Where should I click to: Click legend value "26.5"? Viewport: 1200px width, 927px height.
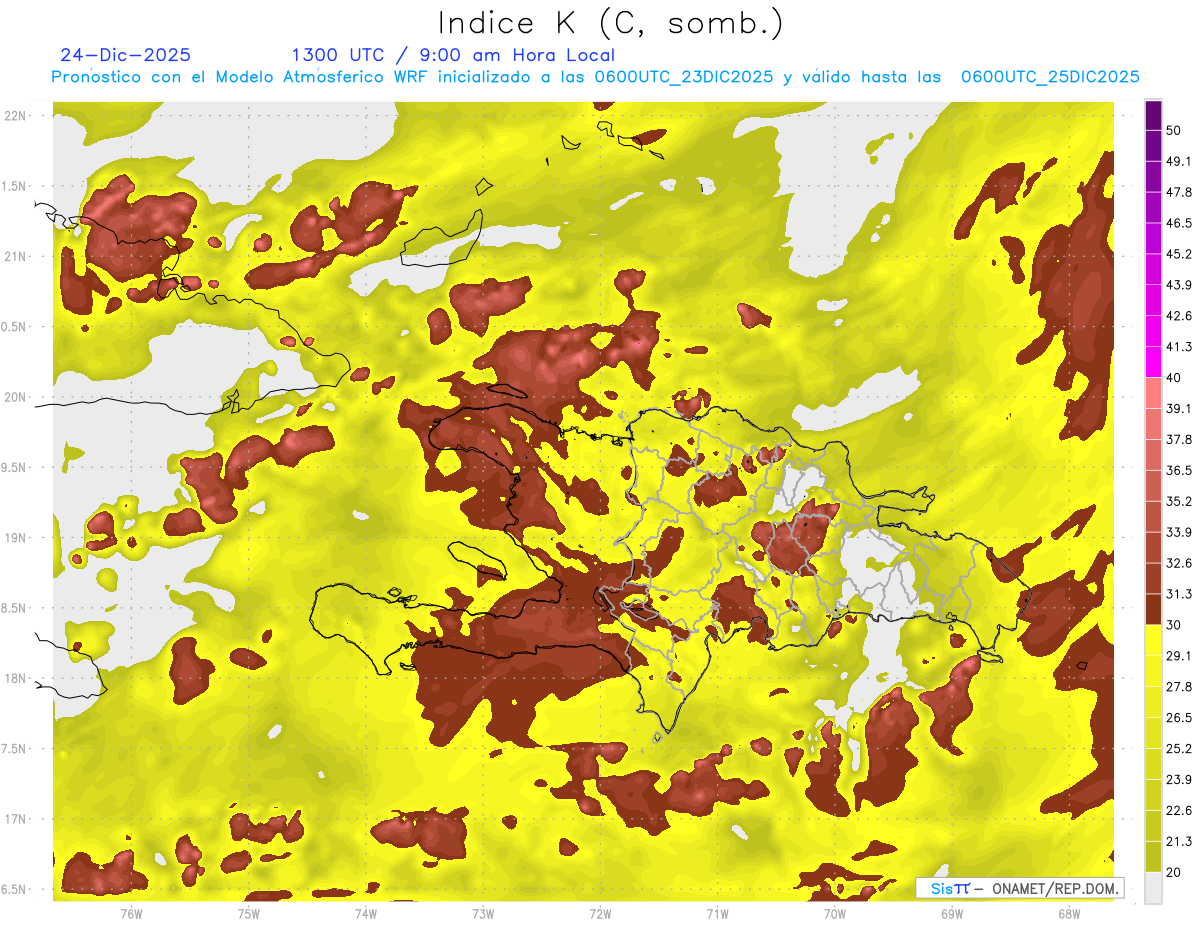click(1179, 717)
